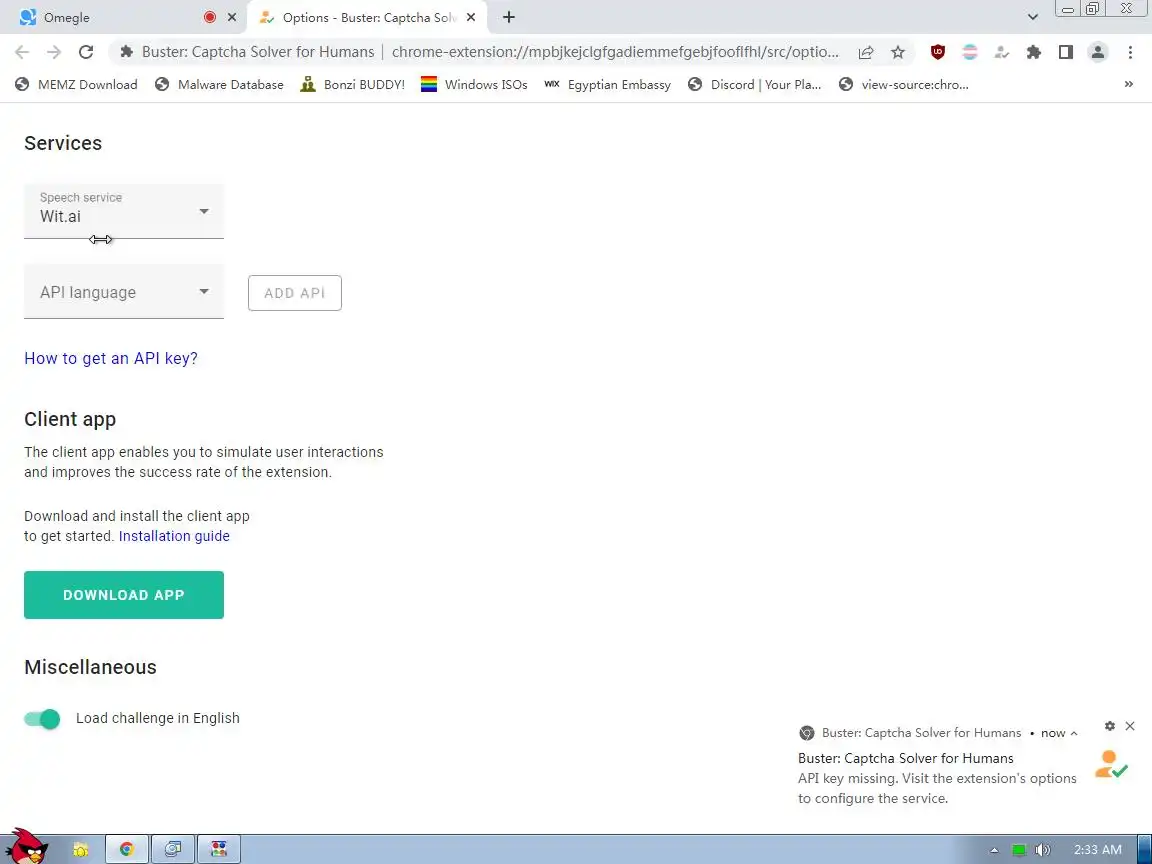
Task: Click the 2:33 AM clock
Action: (1098, 850)
